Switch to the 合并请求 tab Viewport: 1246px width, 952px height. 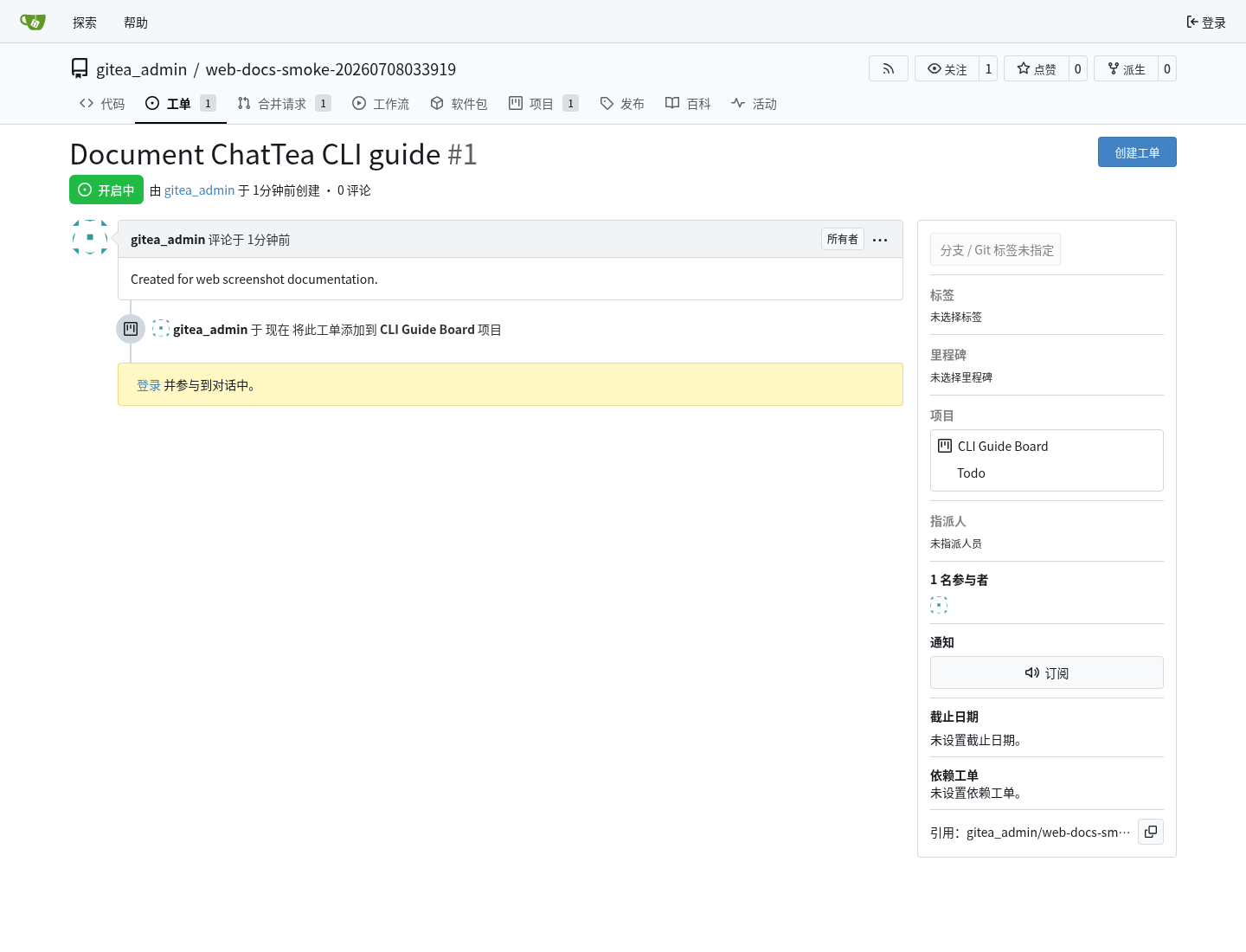[x=284, y=104]
